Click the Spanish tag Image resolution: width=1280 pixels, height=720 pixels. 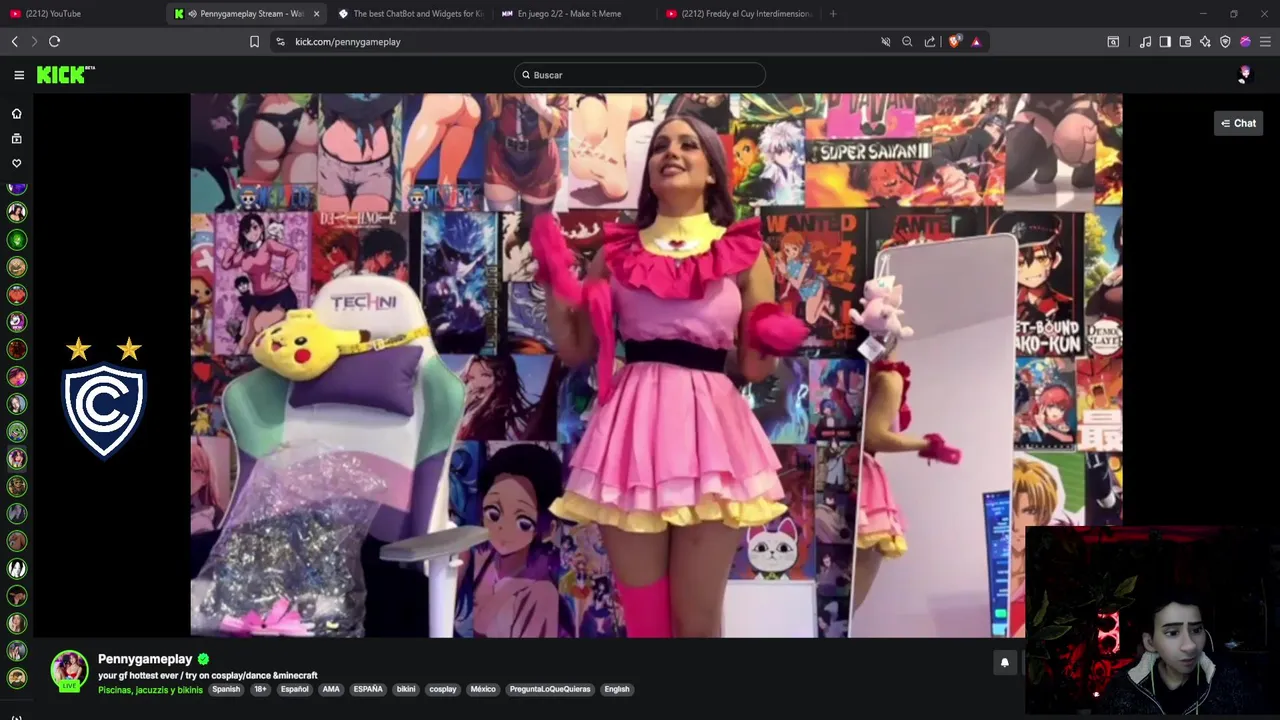click(x=226, y=689)
